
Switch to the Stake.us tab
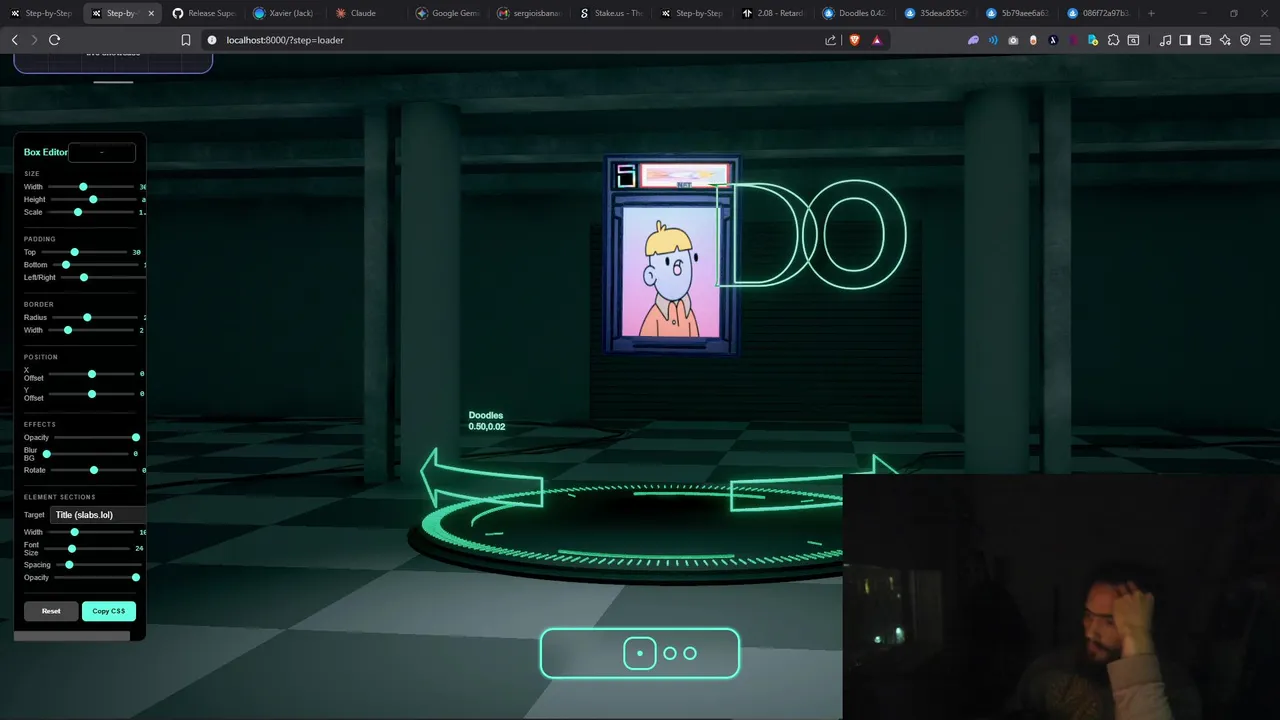611,13
